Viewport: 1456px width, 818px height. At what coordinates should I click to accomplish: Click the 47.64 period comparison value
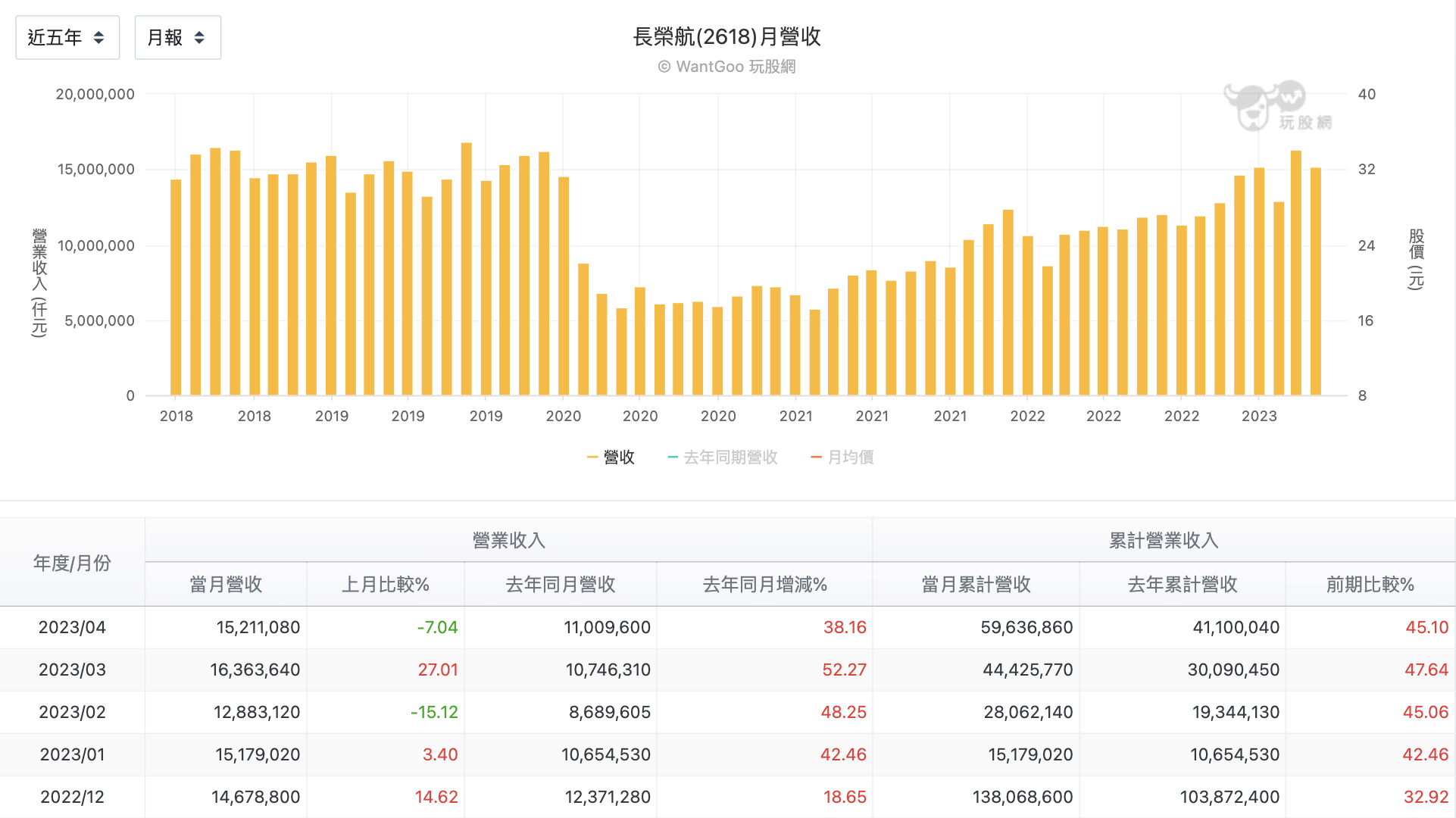pos(1426,670)
